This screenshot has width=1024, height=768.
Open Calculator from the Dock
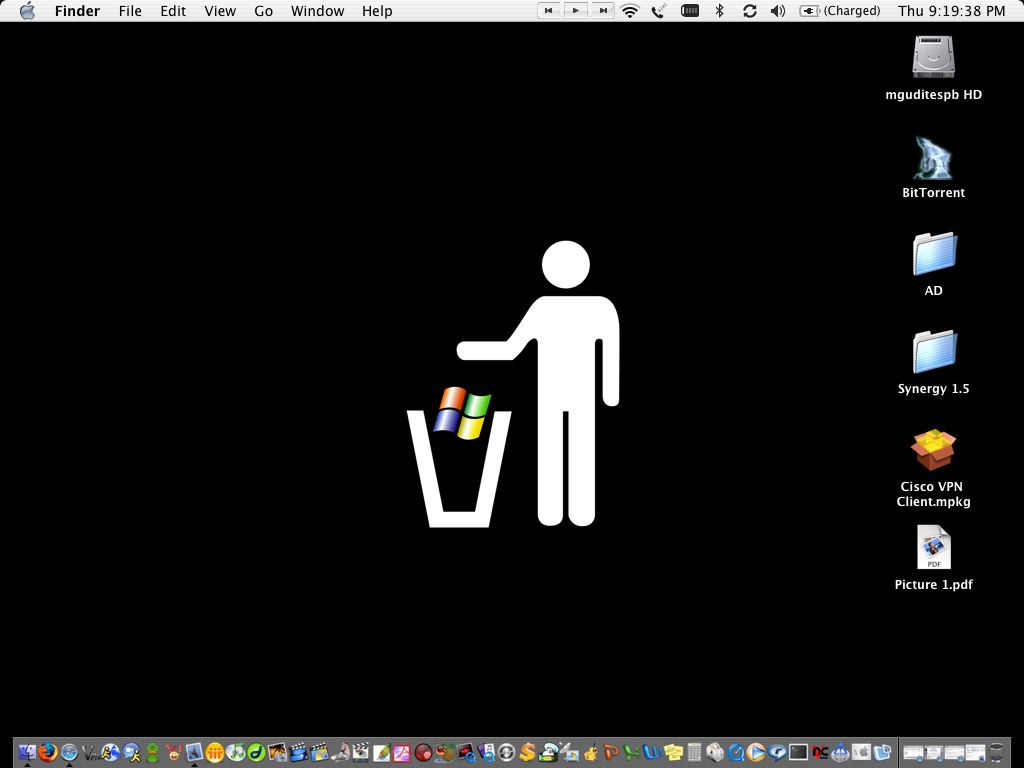[x=694, y=752]
